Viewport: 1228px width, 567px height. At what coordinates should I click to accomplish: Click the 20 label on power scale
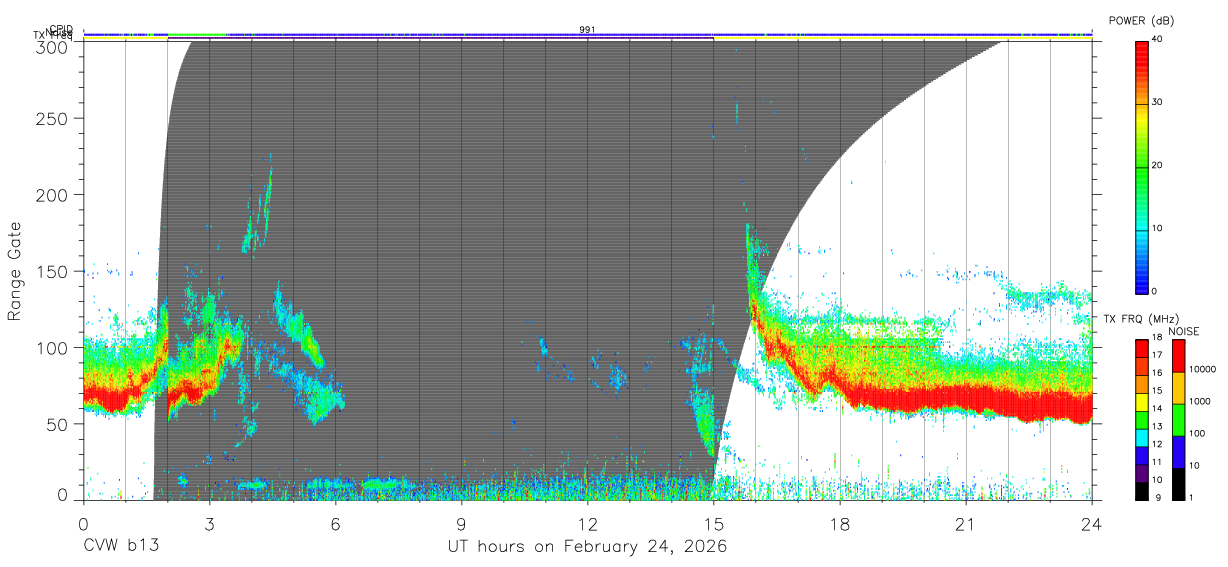[x=1157, y=166]
